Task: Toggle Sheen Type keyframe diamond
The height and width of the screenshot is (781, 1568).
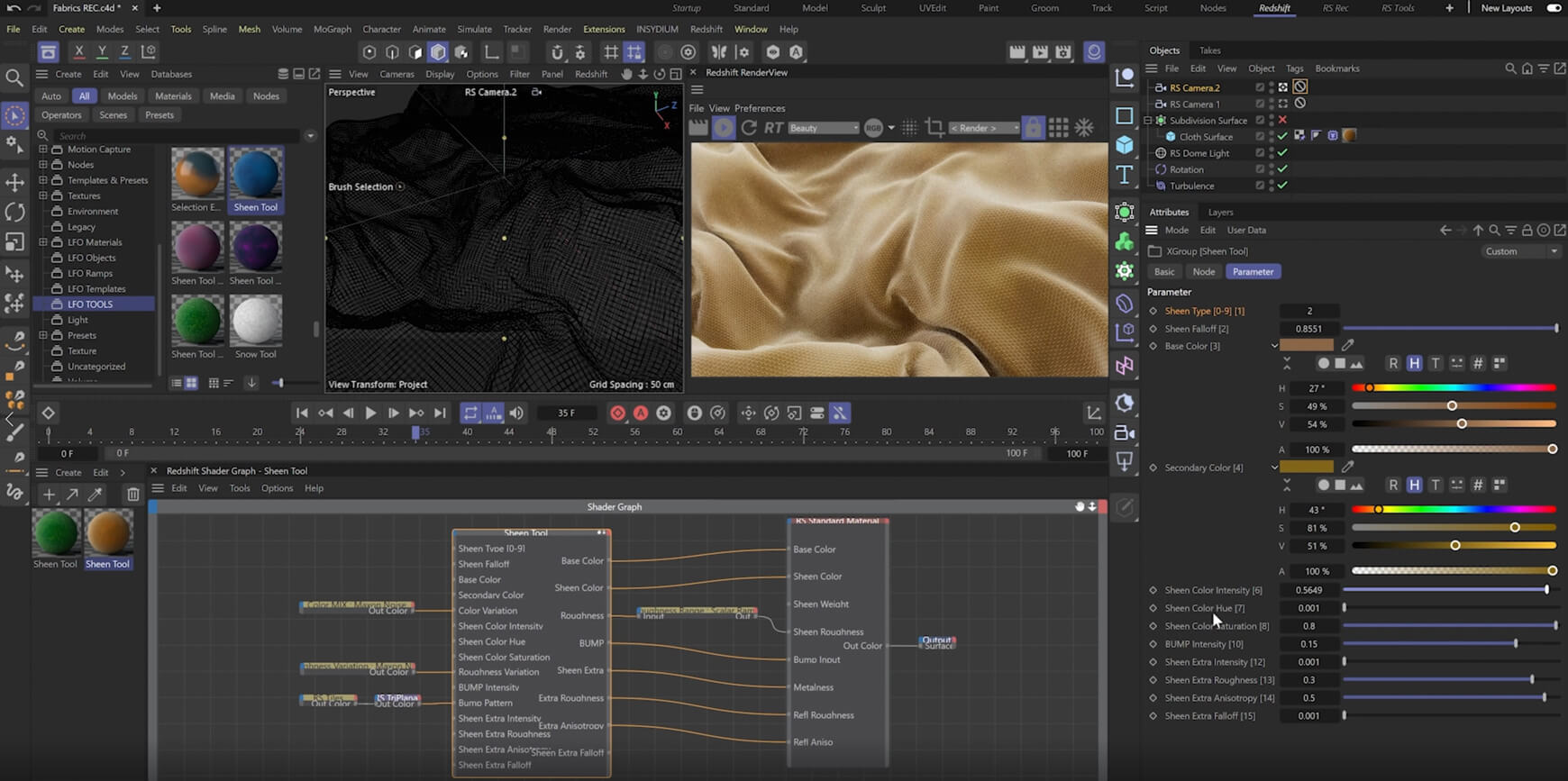Action: [x=1153, y=311]
